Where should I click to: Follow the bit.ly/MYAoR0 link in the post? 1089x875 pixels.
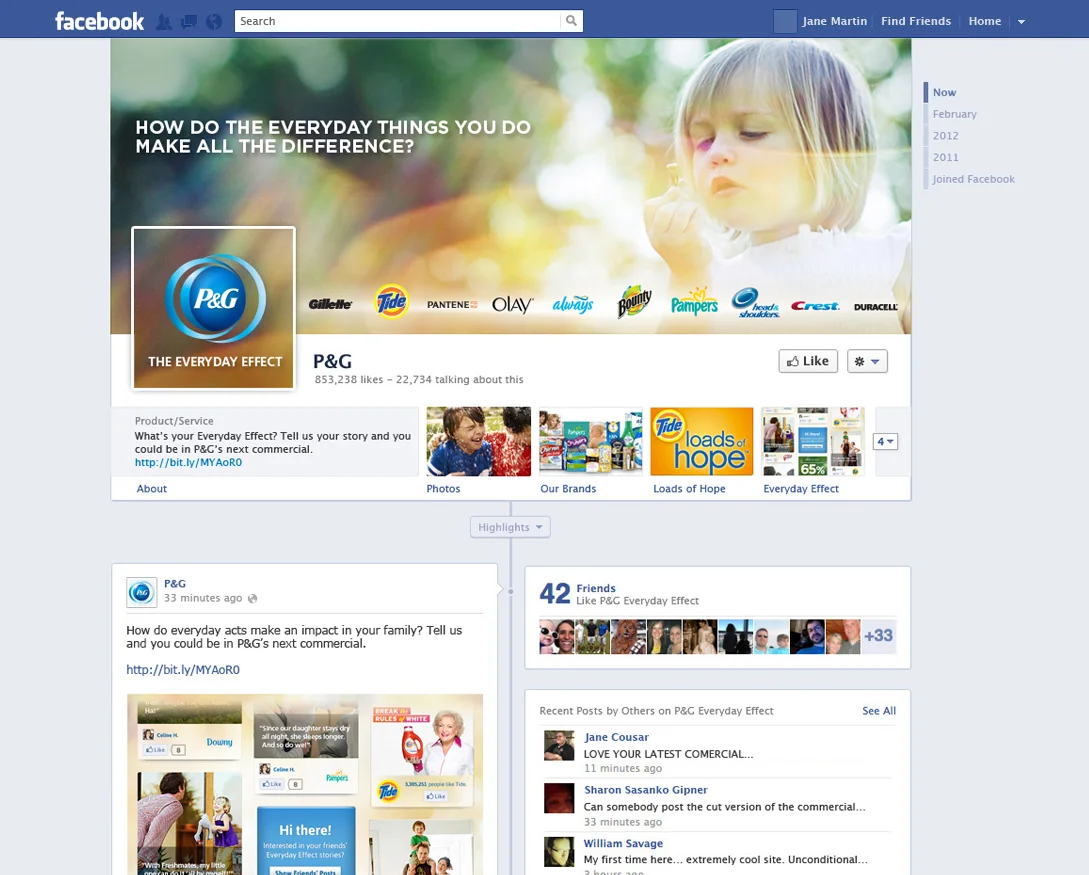click(182, 670)
